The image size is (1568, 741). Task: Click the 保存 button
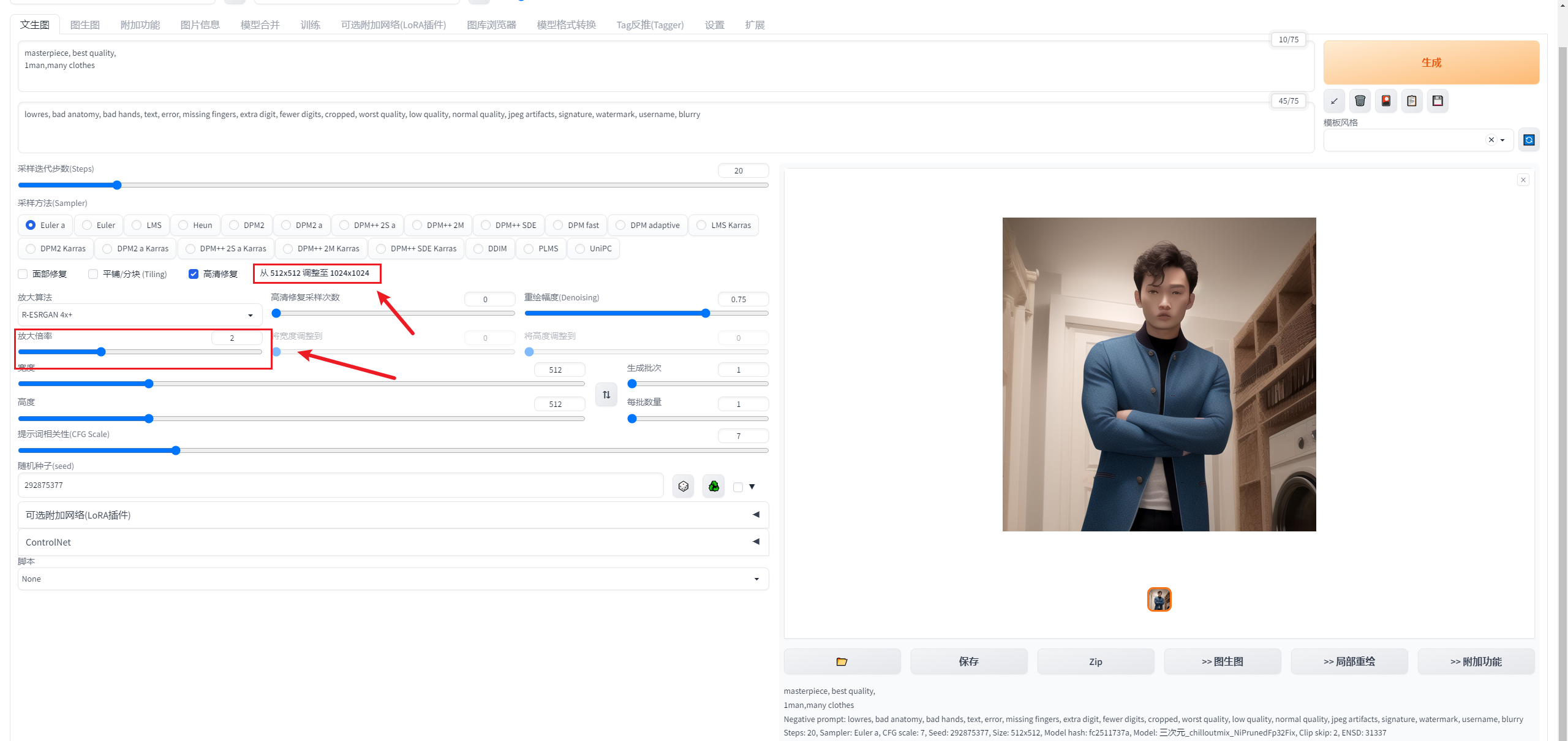click(968, 661)
